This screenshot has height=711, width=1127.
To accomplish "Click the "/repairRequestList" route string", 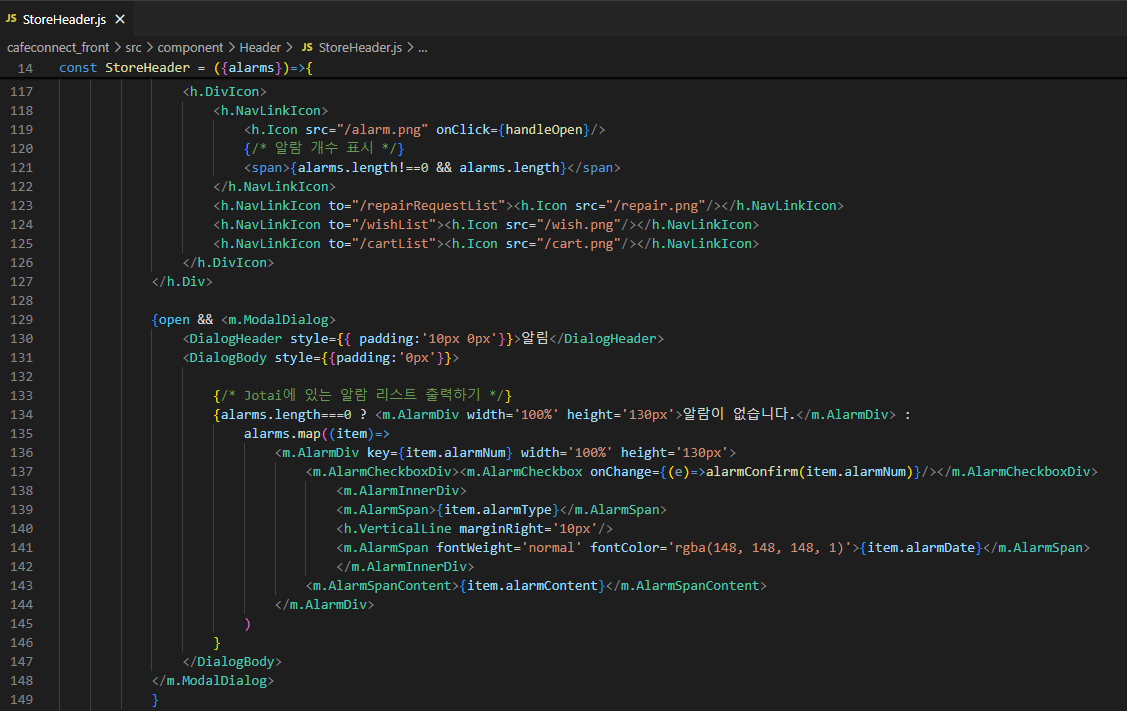I will click(428, 206).
